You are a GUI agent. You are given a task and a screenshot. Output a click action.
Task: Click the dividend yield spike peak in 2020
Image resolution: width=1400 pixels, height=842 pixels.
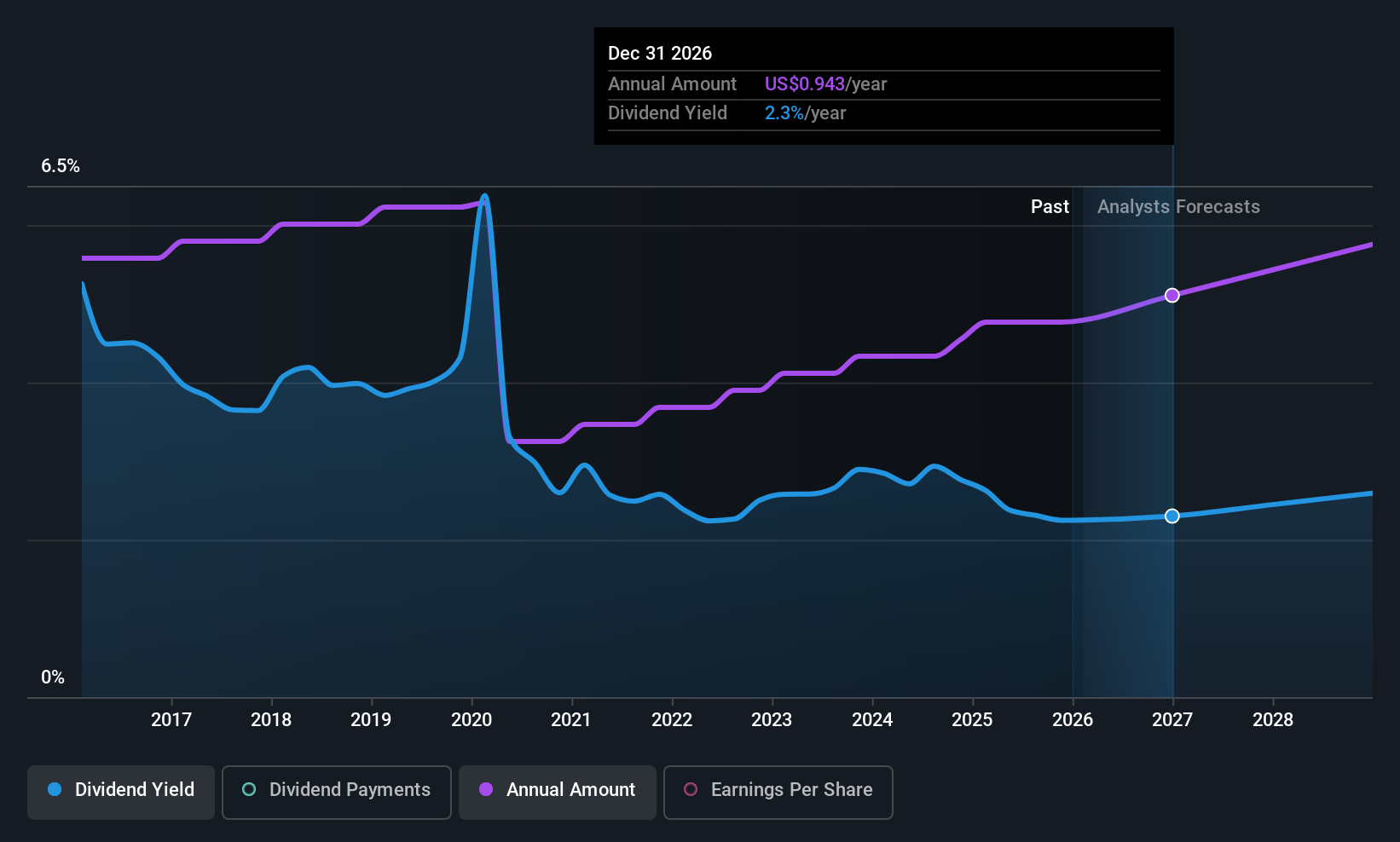(x=484, y=197)
